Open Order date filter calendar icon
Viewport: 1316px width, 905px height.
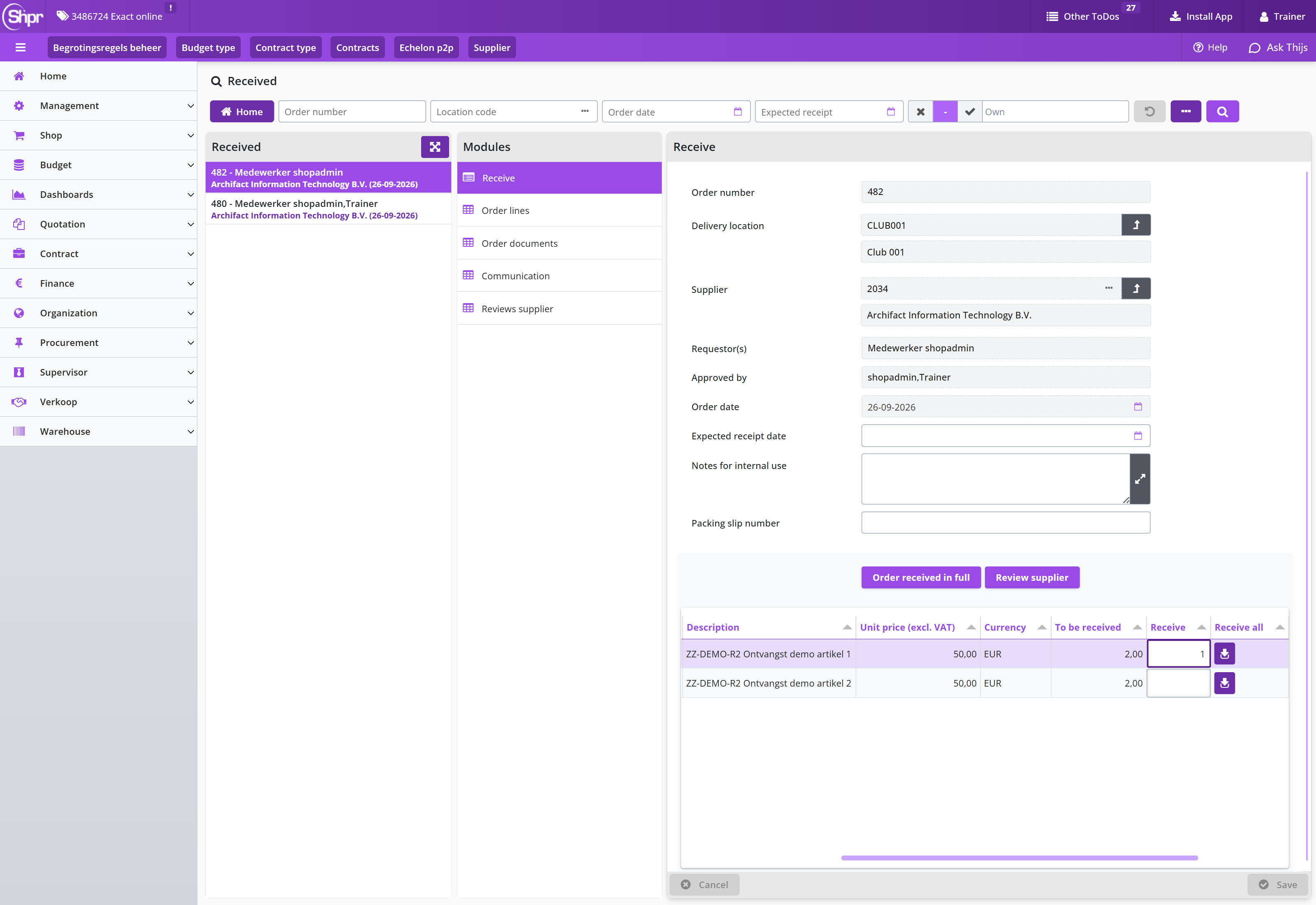coord(737,112)
